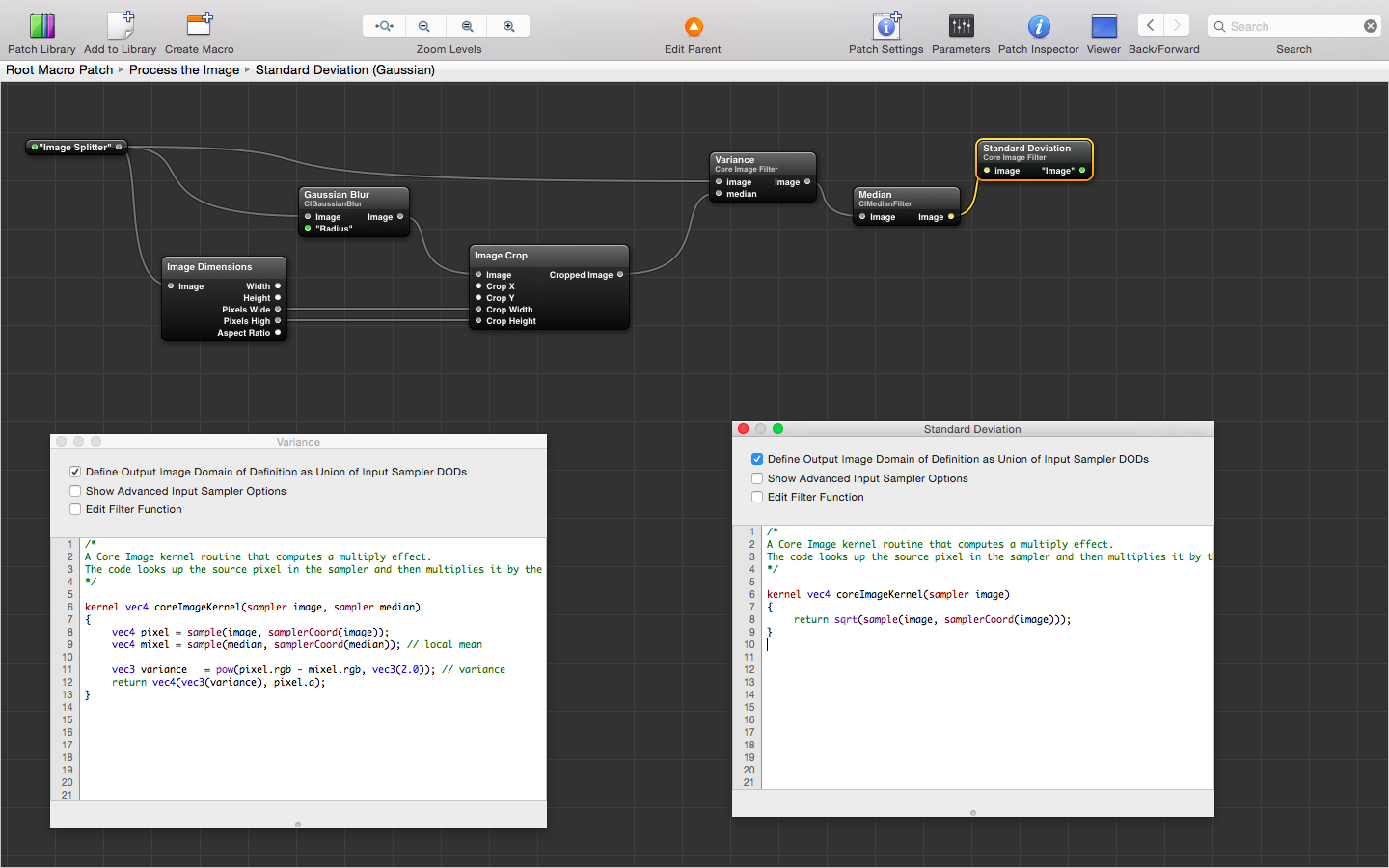Image resolution: width=1389 pixels, height=868 pixels.
Task: Toggle Define Output DOD in Standard Deviation
Action: pyautogui.click(x=757, y=459)
